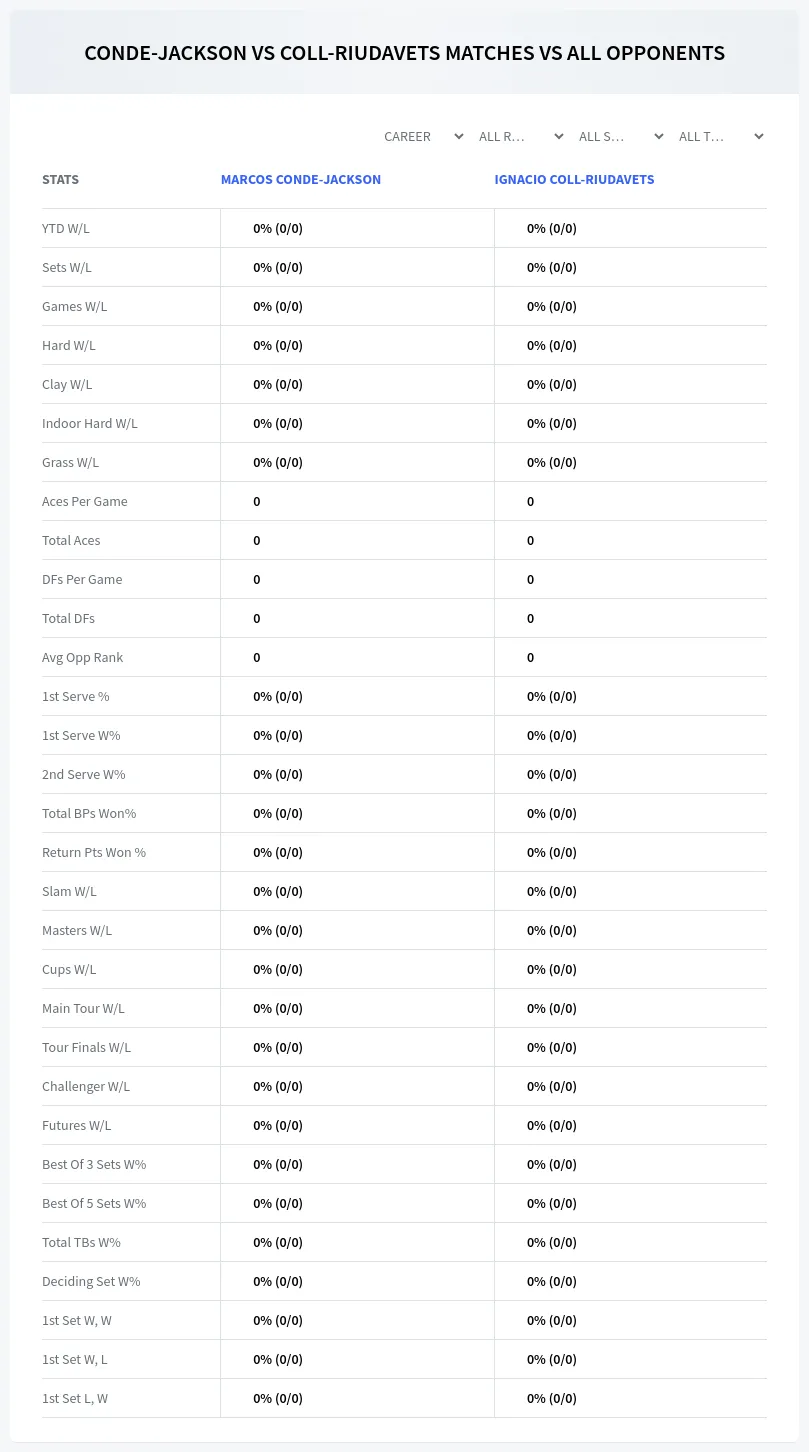809x1452 pixels.
Task: Click the 1st Serve % row label
Action: (76, 696)
